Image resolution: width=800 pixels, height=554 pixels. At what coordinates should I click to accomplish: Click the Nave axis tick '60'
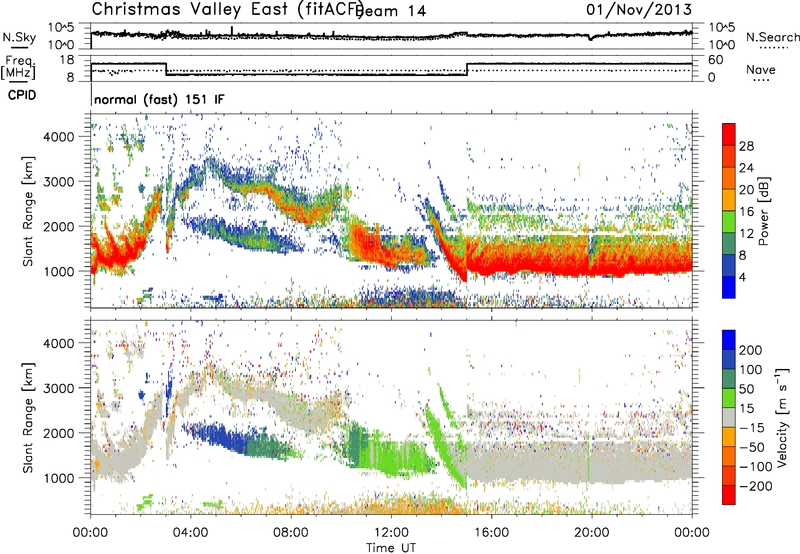[x=715, y=60]
